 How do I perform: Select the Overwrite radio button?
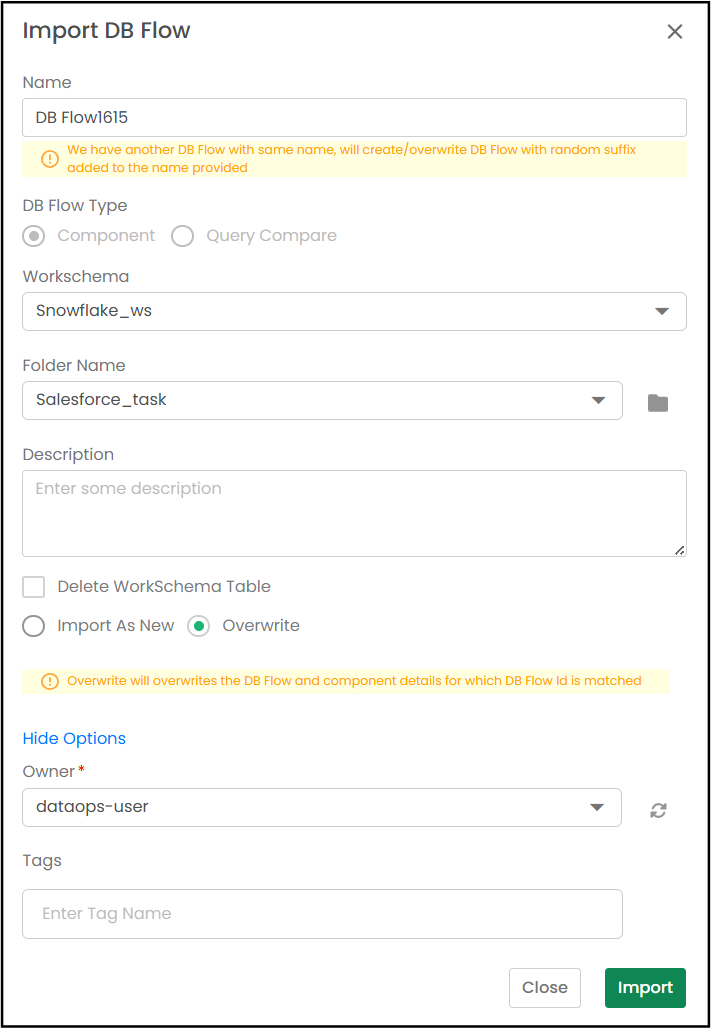tap(199, 626)
